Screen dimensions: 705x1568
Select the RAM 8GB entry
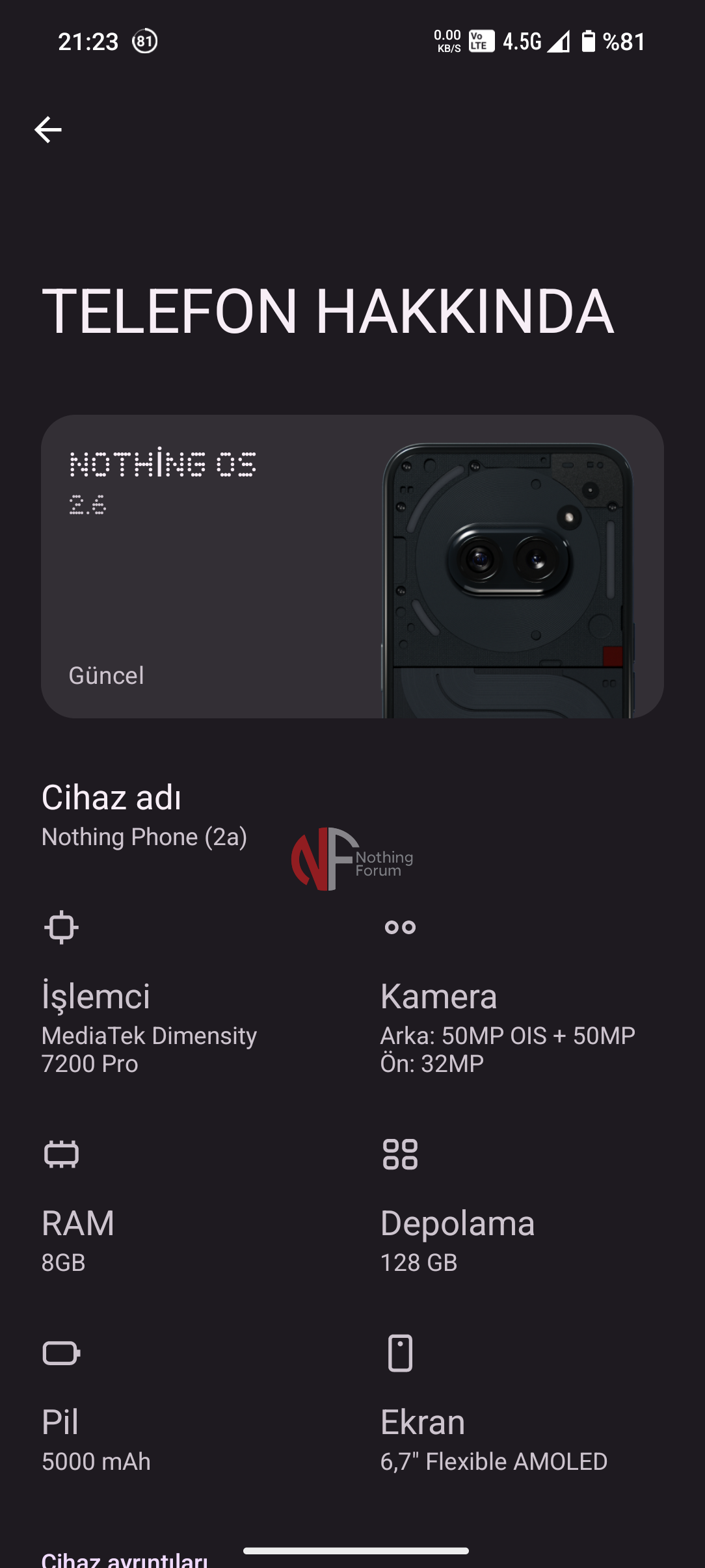click(78, 1240)
